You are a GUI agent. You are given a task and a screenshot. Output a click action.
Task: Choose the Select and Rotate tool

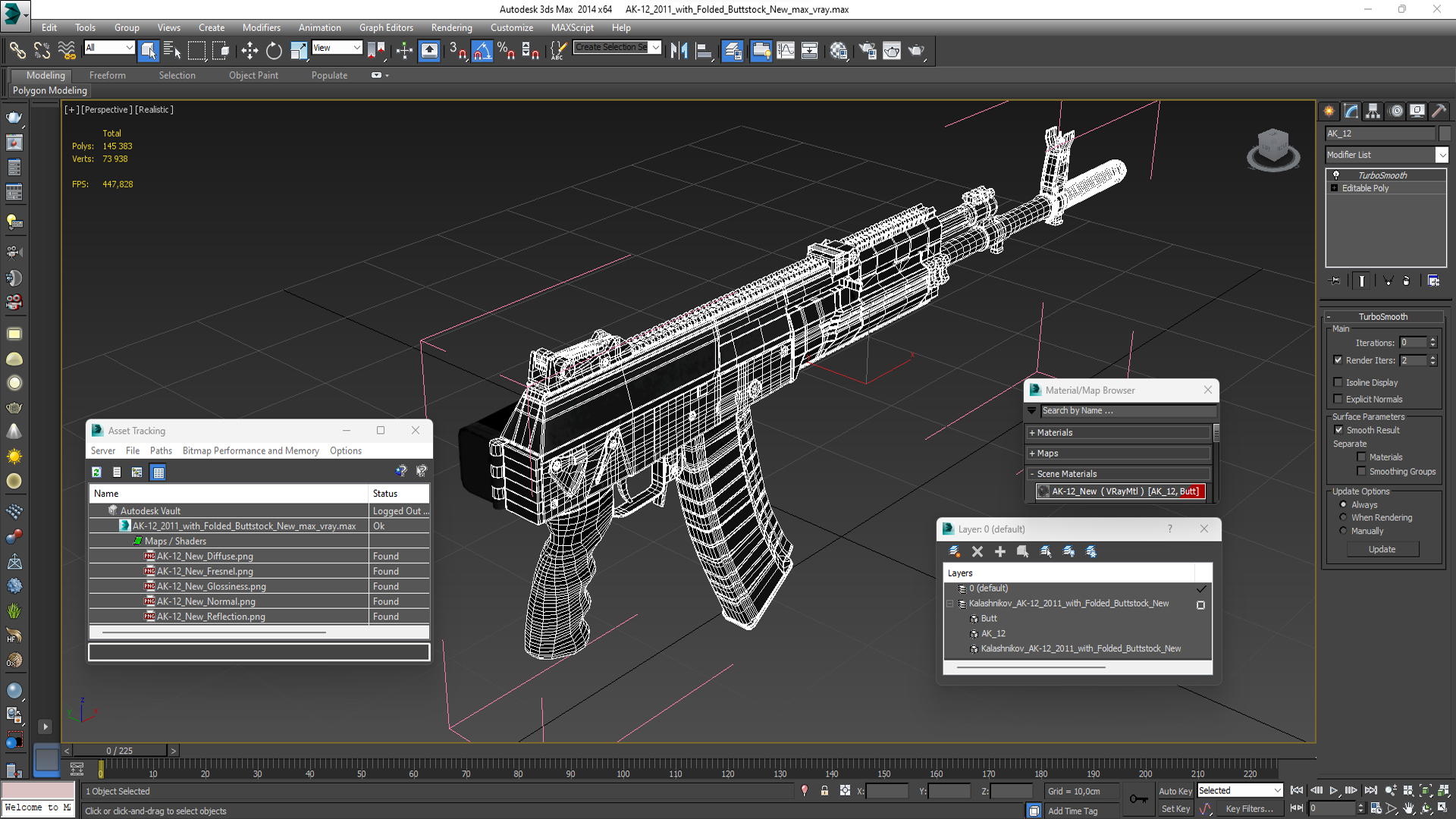click(x=274, y=51)
